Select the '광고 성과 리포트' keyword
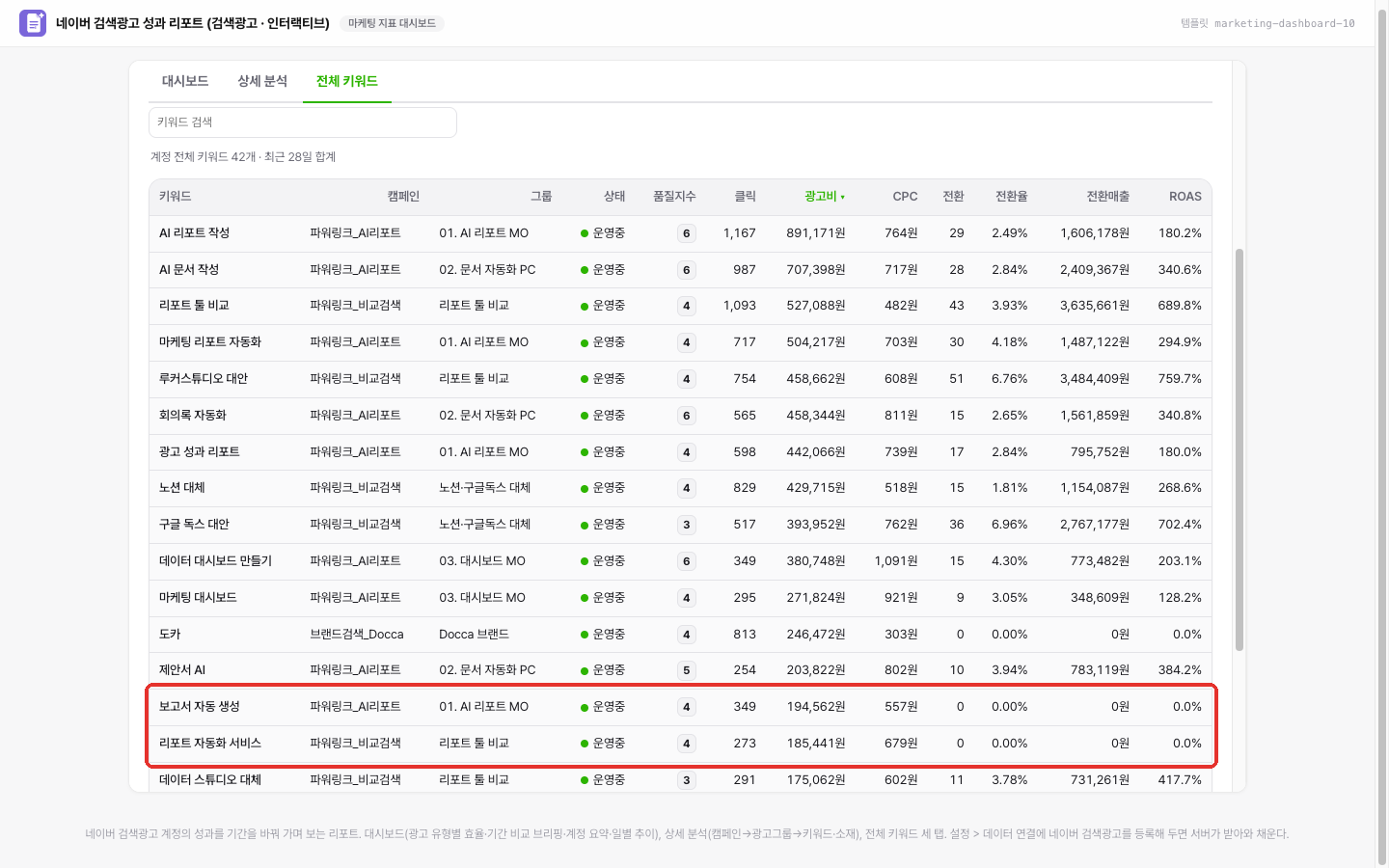This screenshot has height=868, width=1389. coord(200,452)
